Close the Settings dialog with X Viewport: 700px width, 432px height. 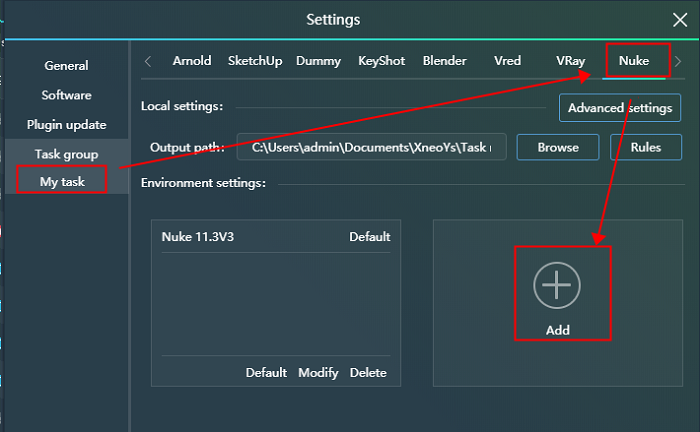(x=680, y=19)
